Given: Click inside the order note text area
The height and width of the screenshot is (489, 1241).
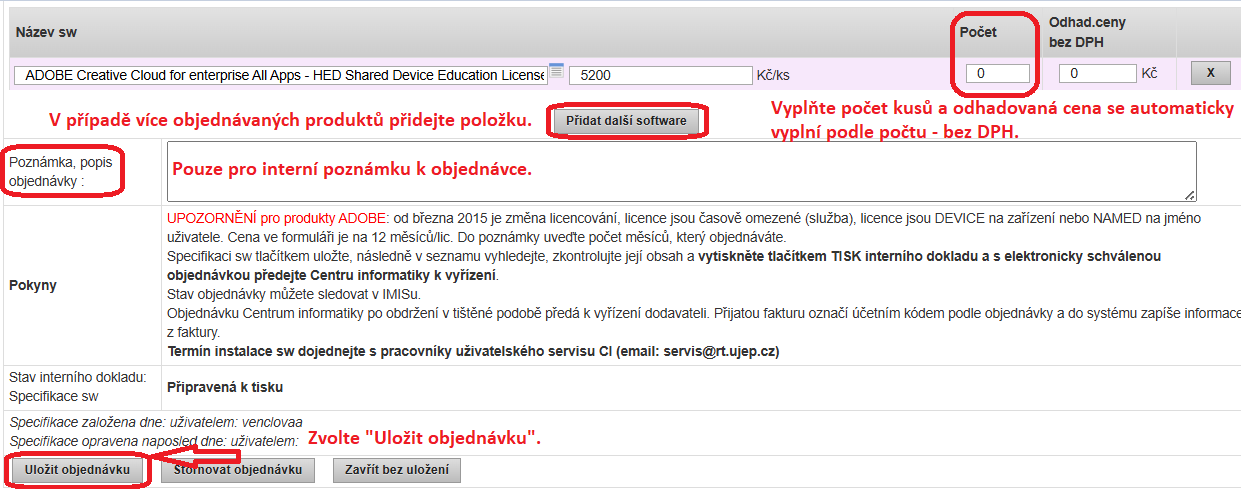Looking at the screenshot, I should (x=680, y=171).
